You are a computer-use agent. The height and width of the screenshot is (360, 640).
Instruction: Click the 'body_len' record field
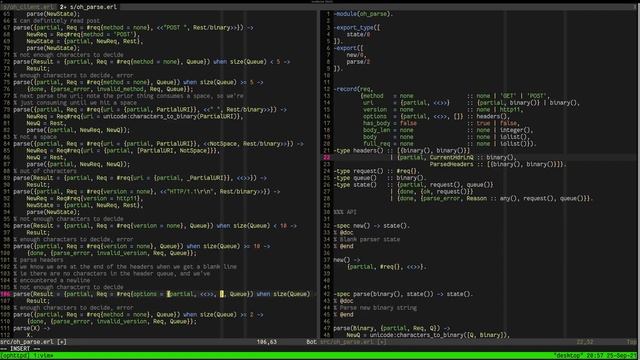click(x=376, y=130)
